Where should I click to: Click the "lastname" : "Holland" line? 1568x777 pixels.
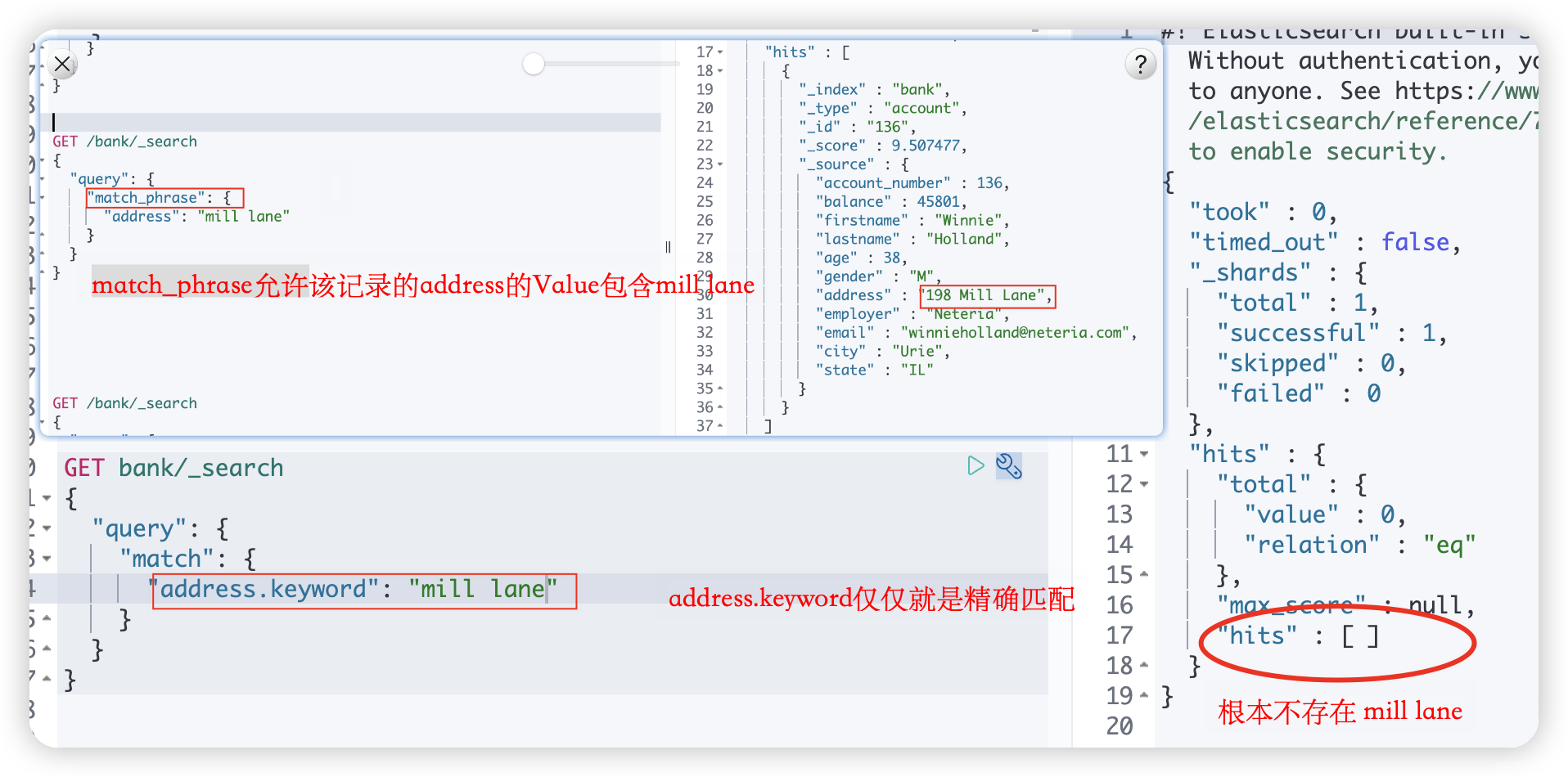(x=912, y=240)
